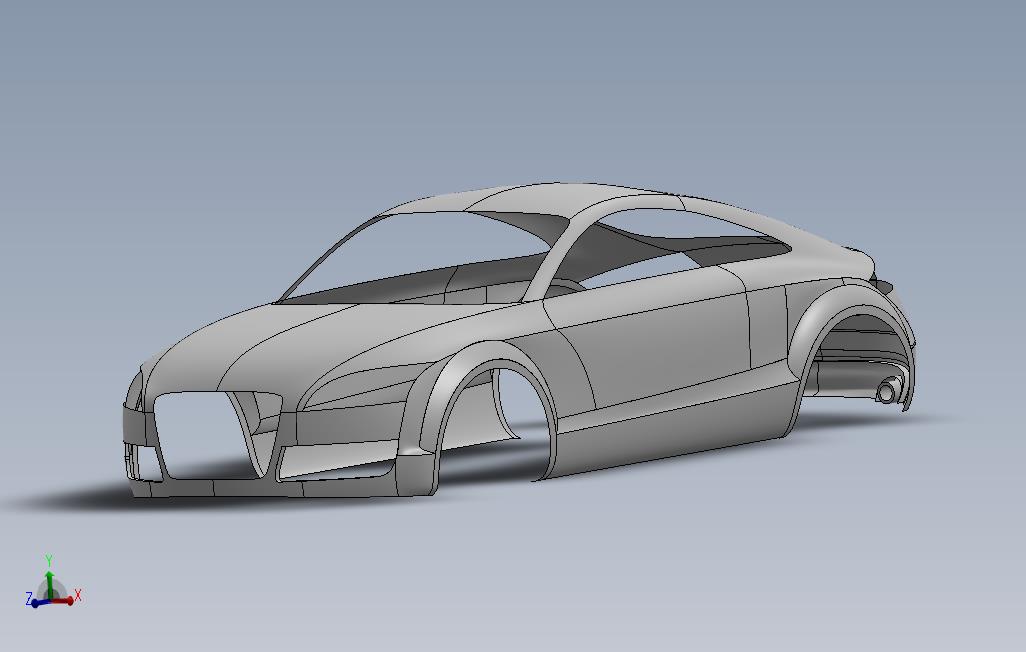Select the exhaust pipe at the car's rear
This screenshot has height=652, width=1026.
coord(887,391)
